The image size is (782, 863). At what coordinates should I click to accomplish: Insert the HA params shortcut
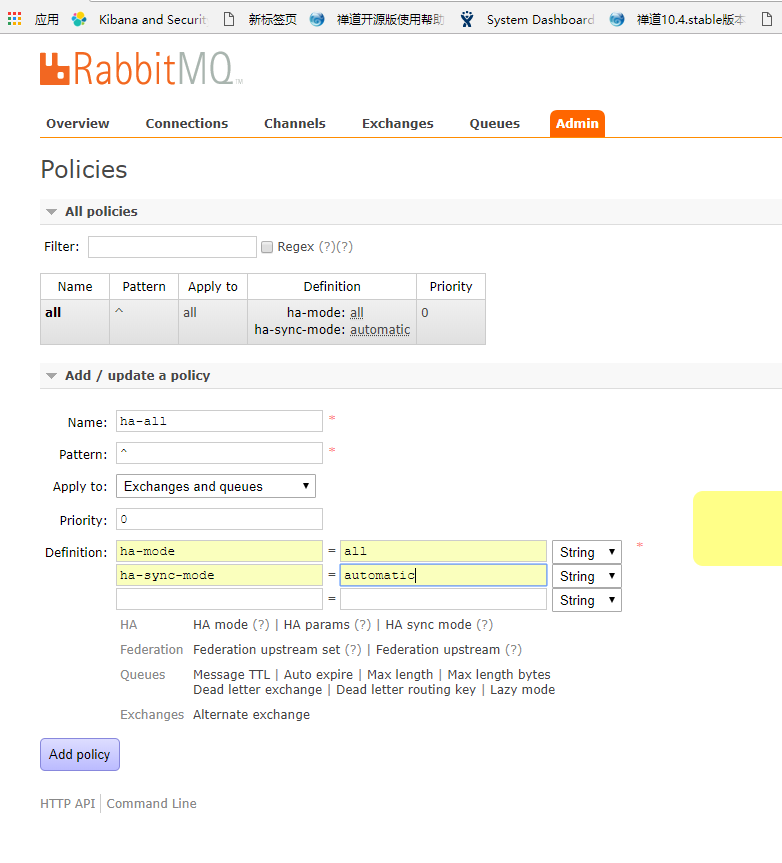pos(316,625)
